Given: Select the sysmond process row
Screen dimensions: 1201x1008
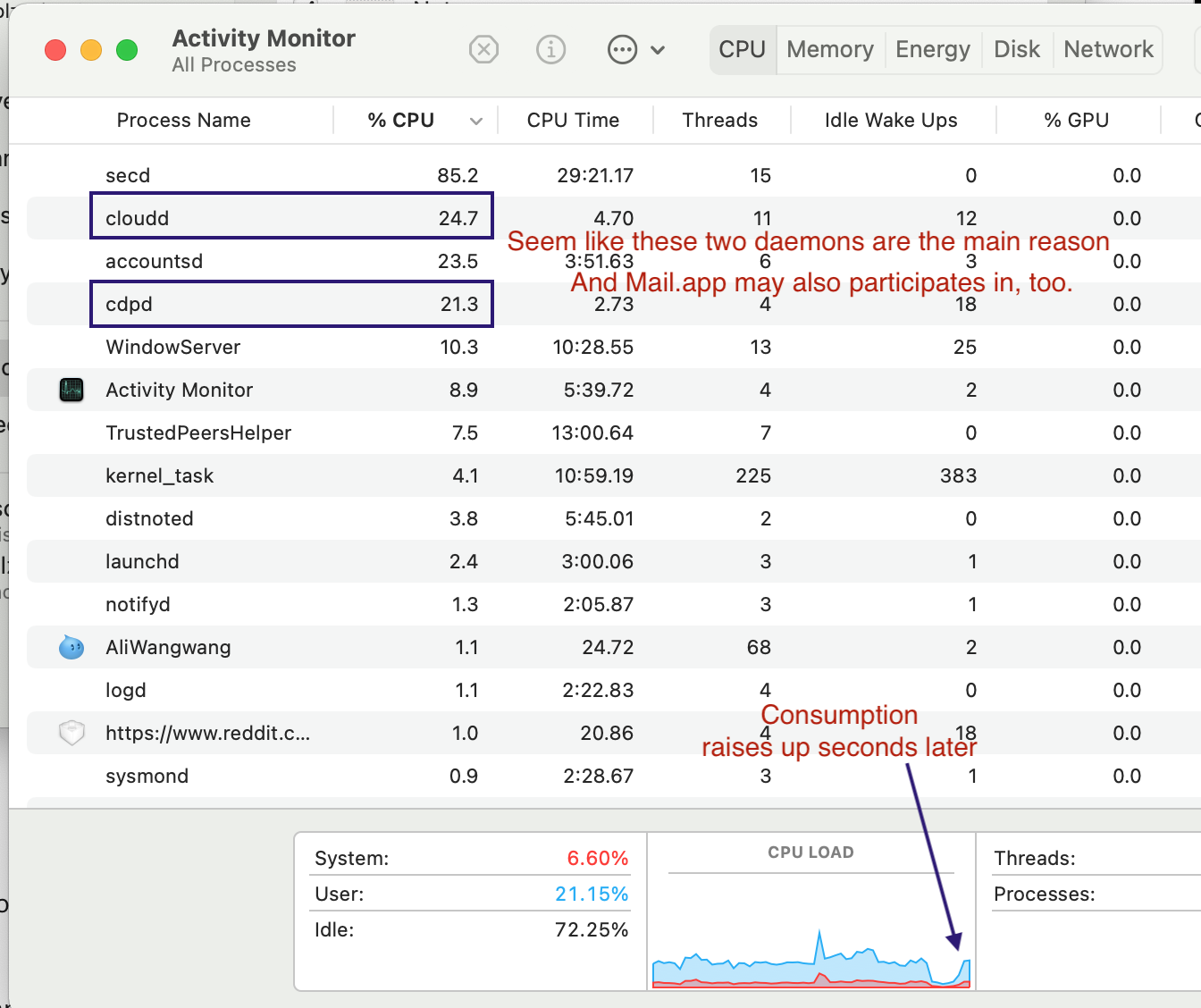Looking at the screenshot, I should (614, 776).
